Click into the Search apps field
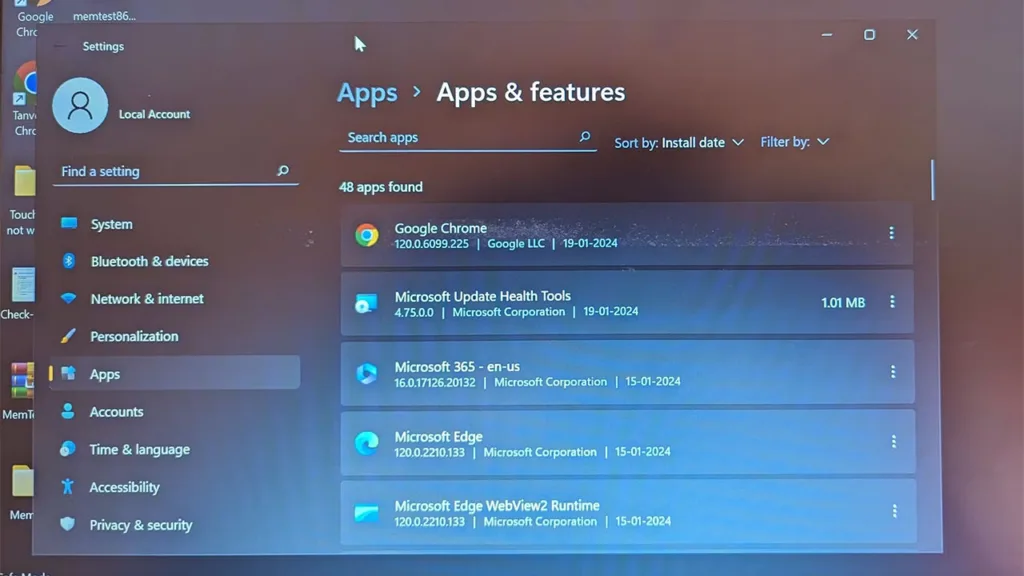 point(468,138)
